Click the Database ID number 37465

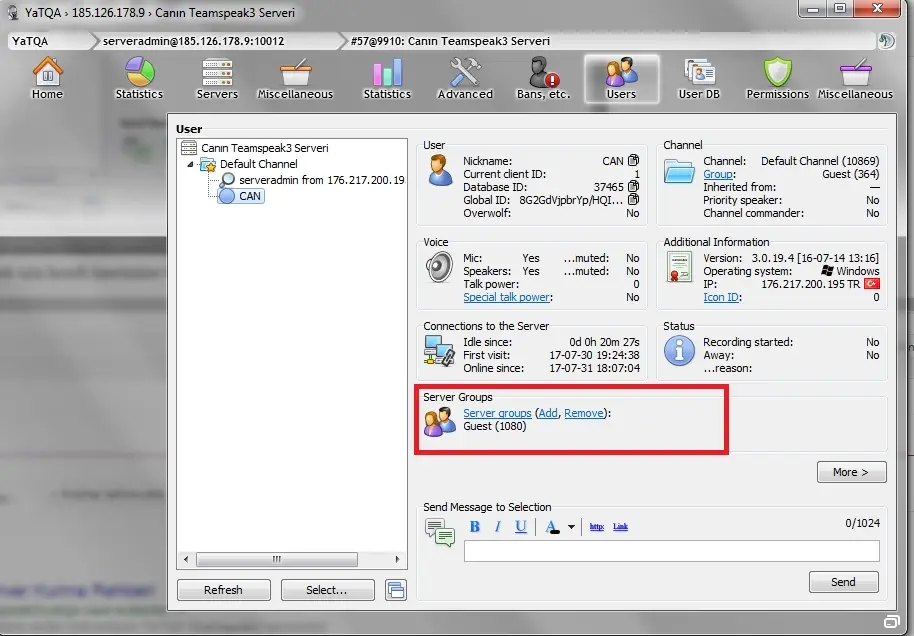[609, 187]
